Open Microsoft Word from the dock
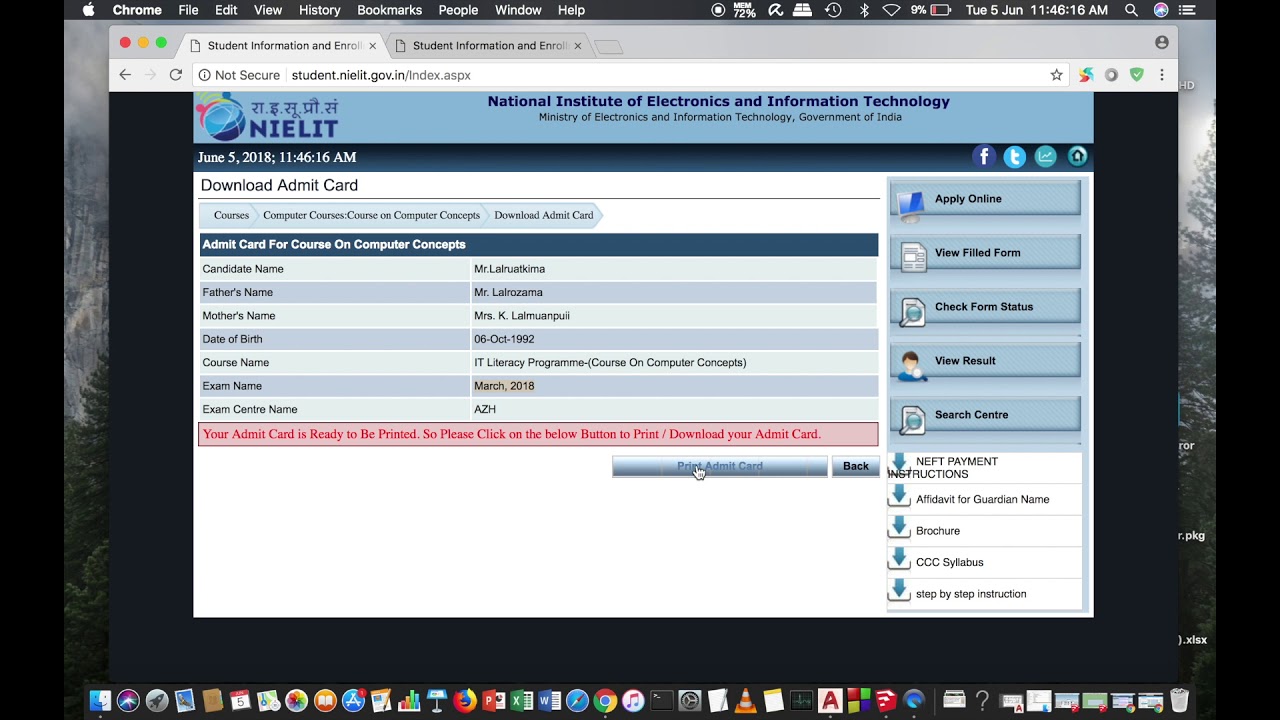 tap(549, 701)
